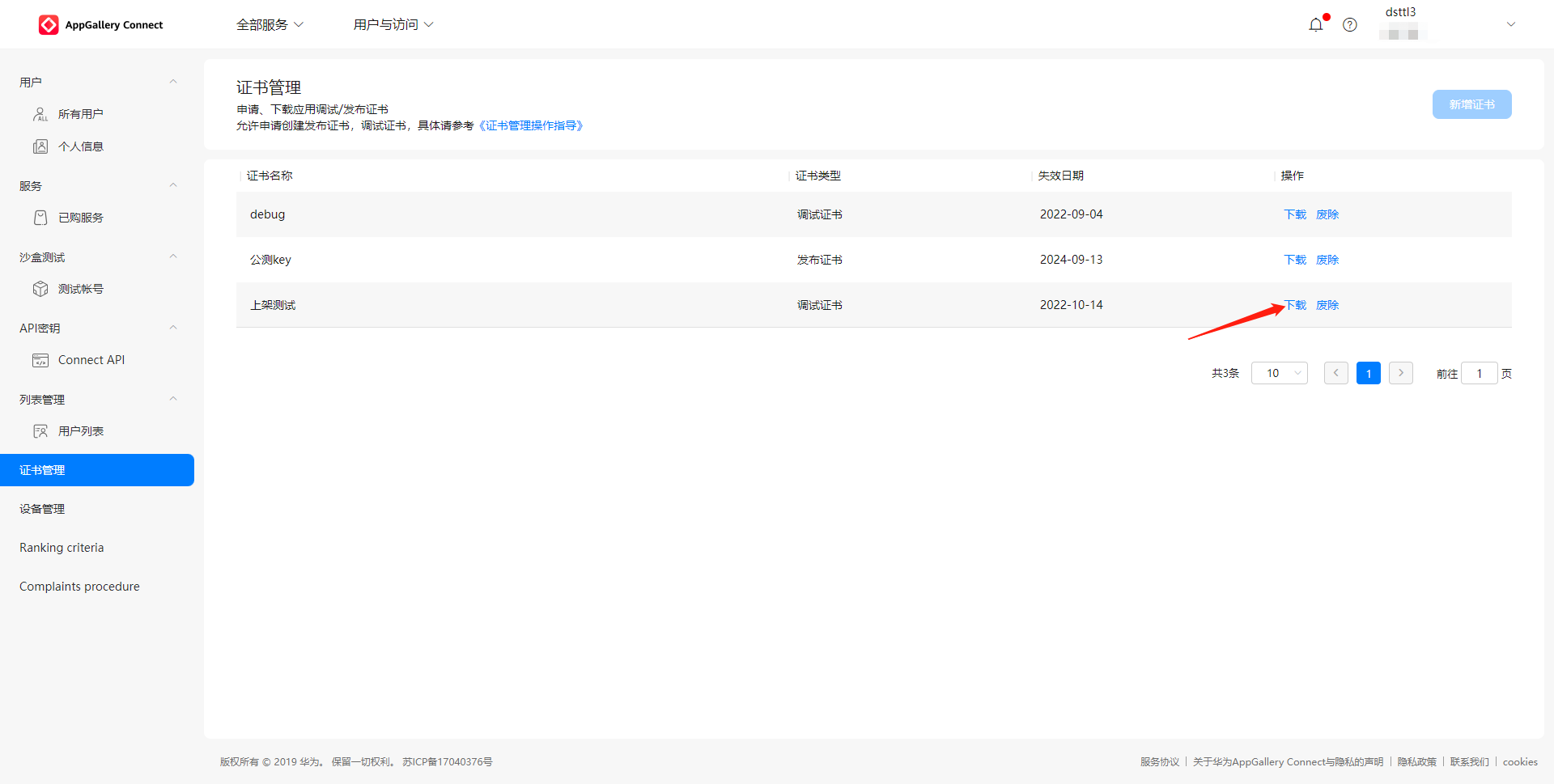1554x784 pixels.
Task: Open the cookies footer link
Action: (x=1520, y=762)
